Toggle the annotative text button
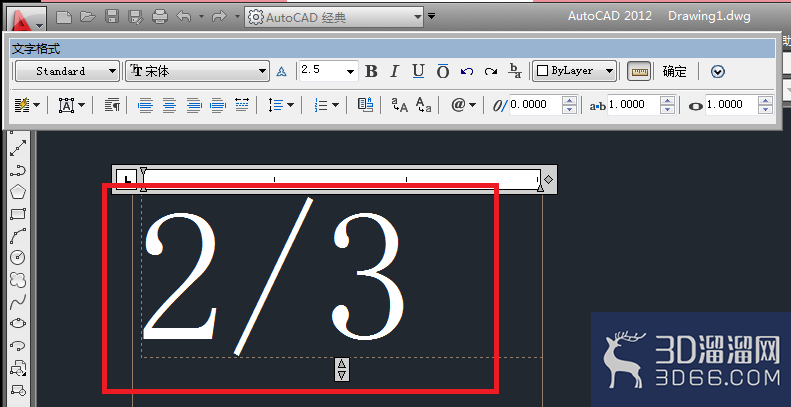 click(281, 72)
